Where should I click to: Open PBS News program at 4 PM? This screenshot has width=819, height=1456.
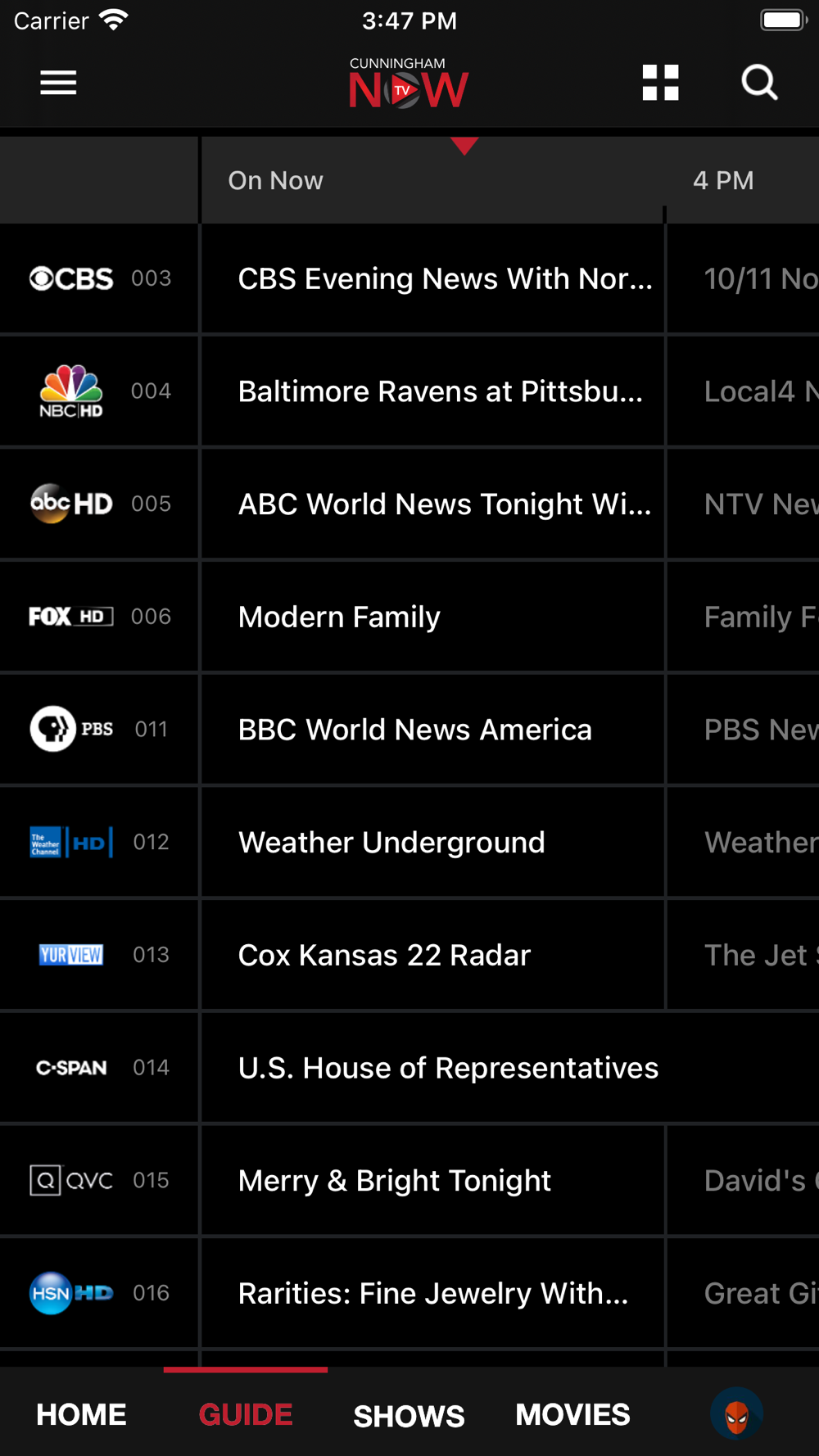click(x=744, y=729)
